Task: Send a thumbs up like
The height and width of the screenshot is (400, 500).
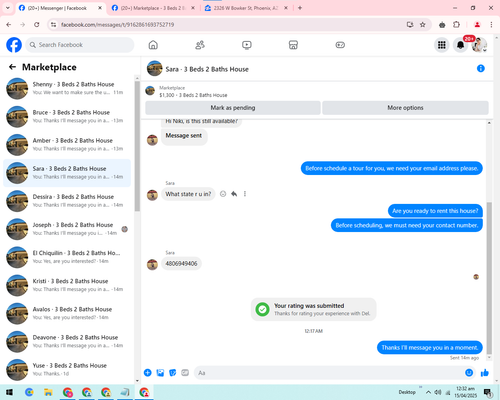Action: pyautogui.click(x=485, y=373)
